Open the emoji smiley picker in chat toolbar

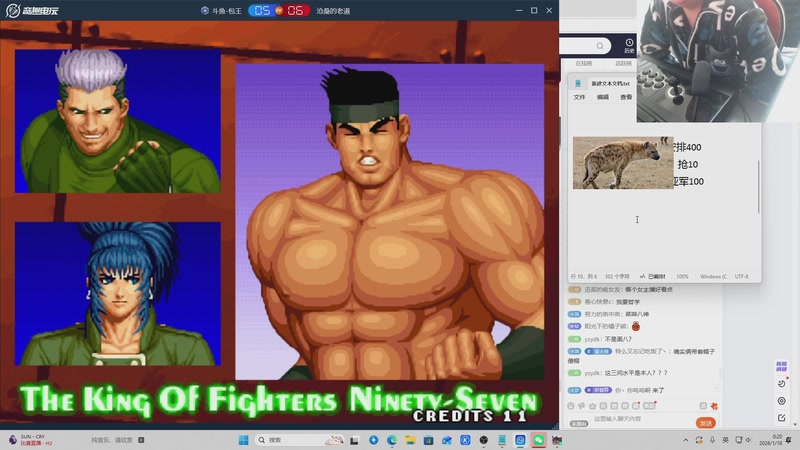570,406
